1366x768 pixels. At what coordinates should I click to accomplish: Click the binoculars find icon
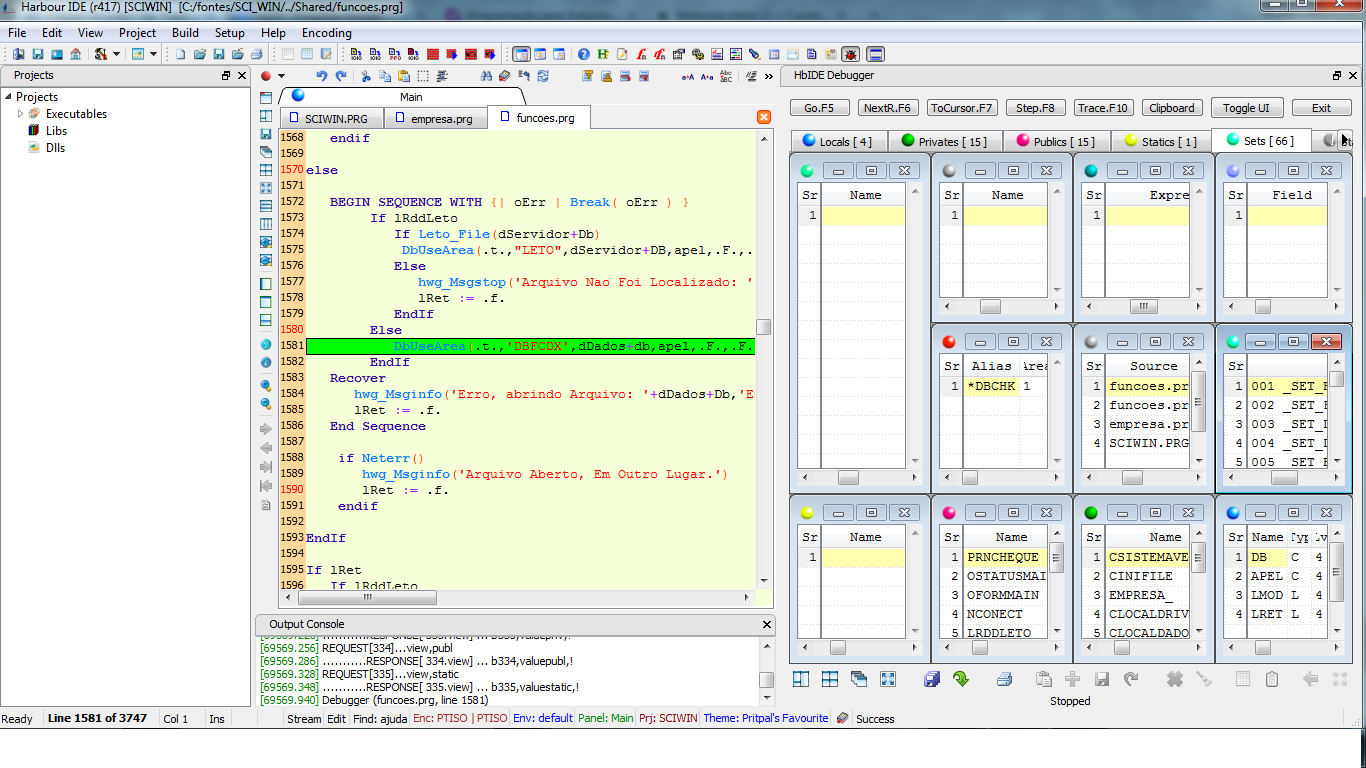click(x=486, y=76)
